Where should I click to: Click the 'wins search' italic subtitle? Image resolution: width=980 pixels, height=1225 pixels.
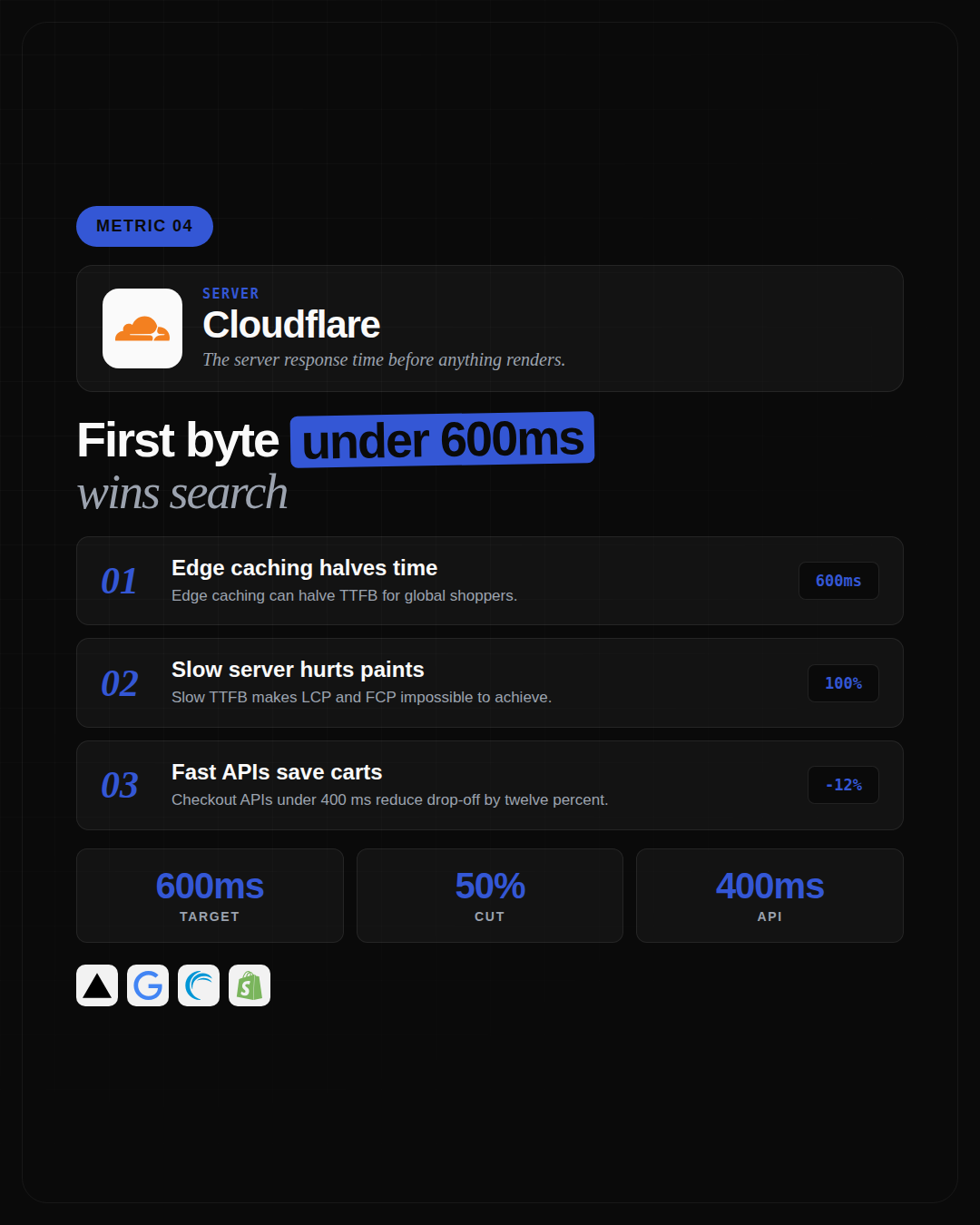point(182,493)
